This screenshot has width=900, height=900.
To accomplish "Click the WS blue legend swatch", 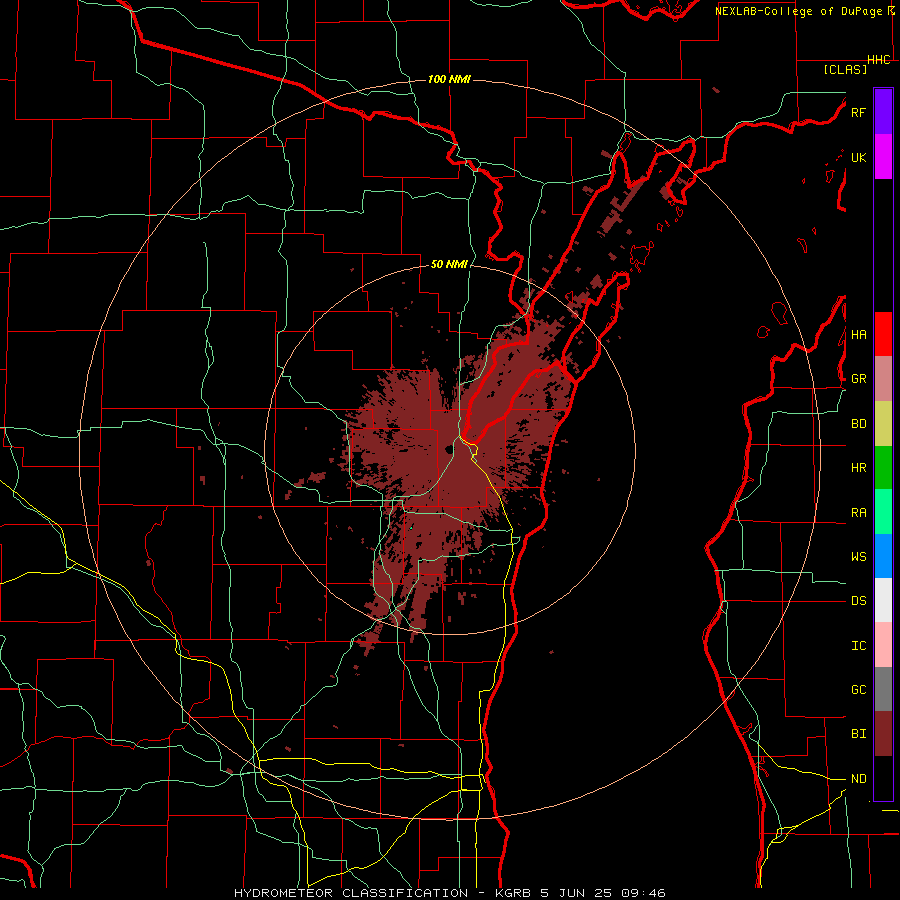I will tap(883, 556).
